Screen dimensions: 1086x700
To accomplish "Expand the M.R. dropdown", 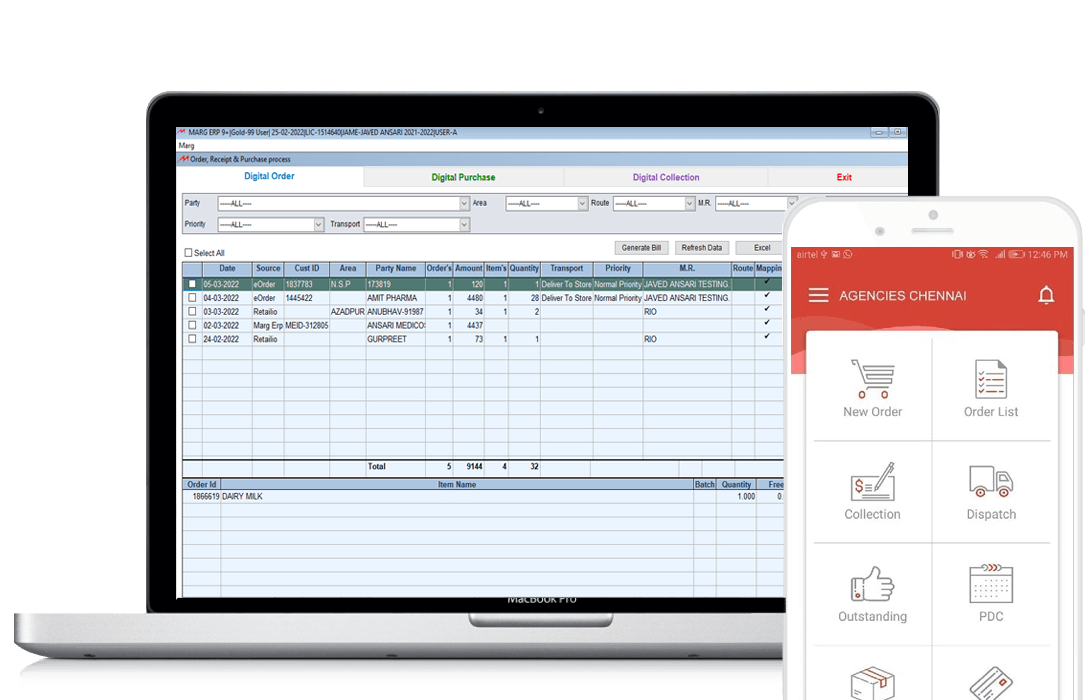I will (791, 204).
